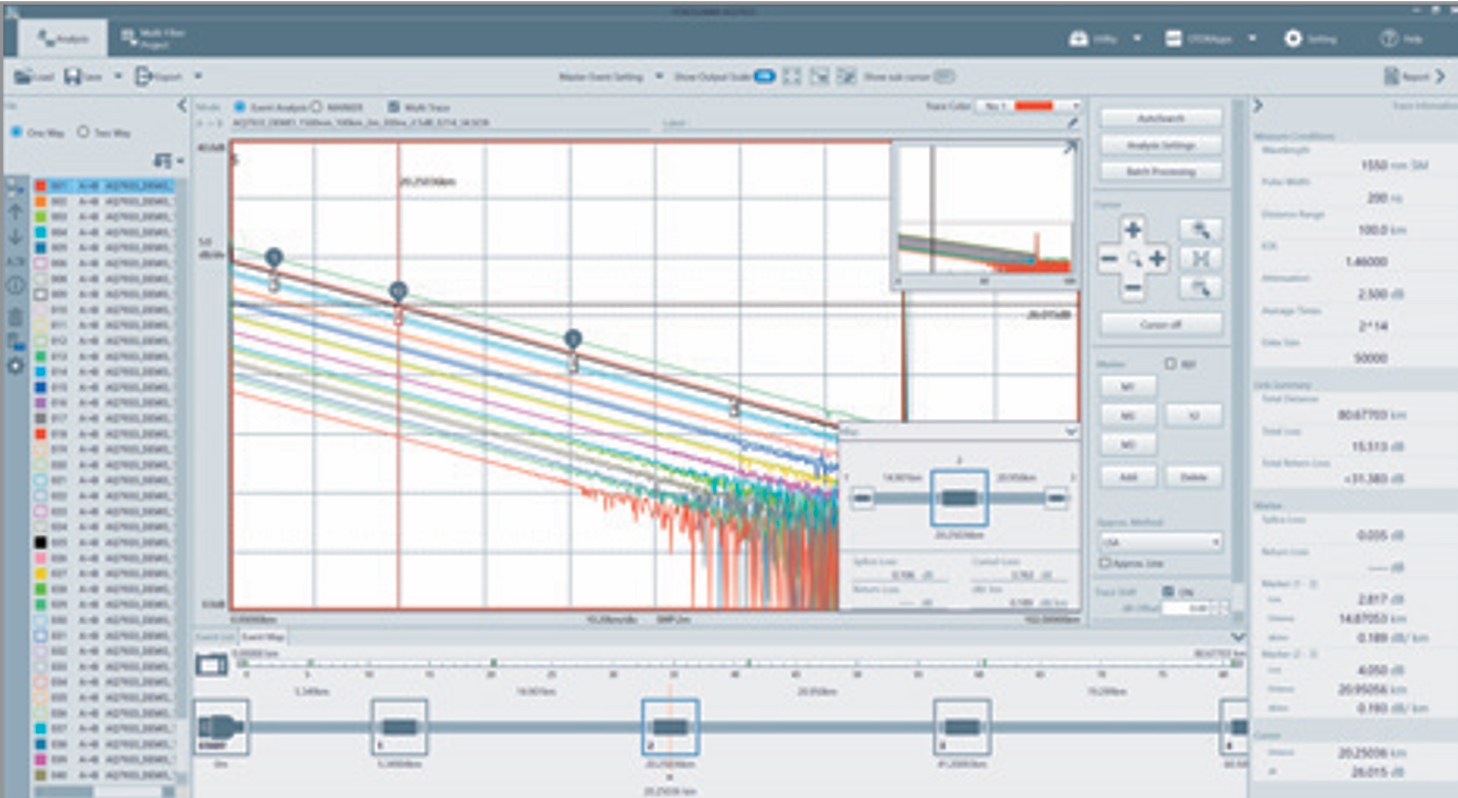Click the middle display icon left of Show sub cursor
The height and width of the screenshot is (798, 1458).
[819, 76]
